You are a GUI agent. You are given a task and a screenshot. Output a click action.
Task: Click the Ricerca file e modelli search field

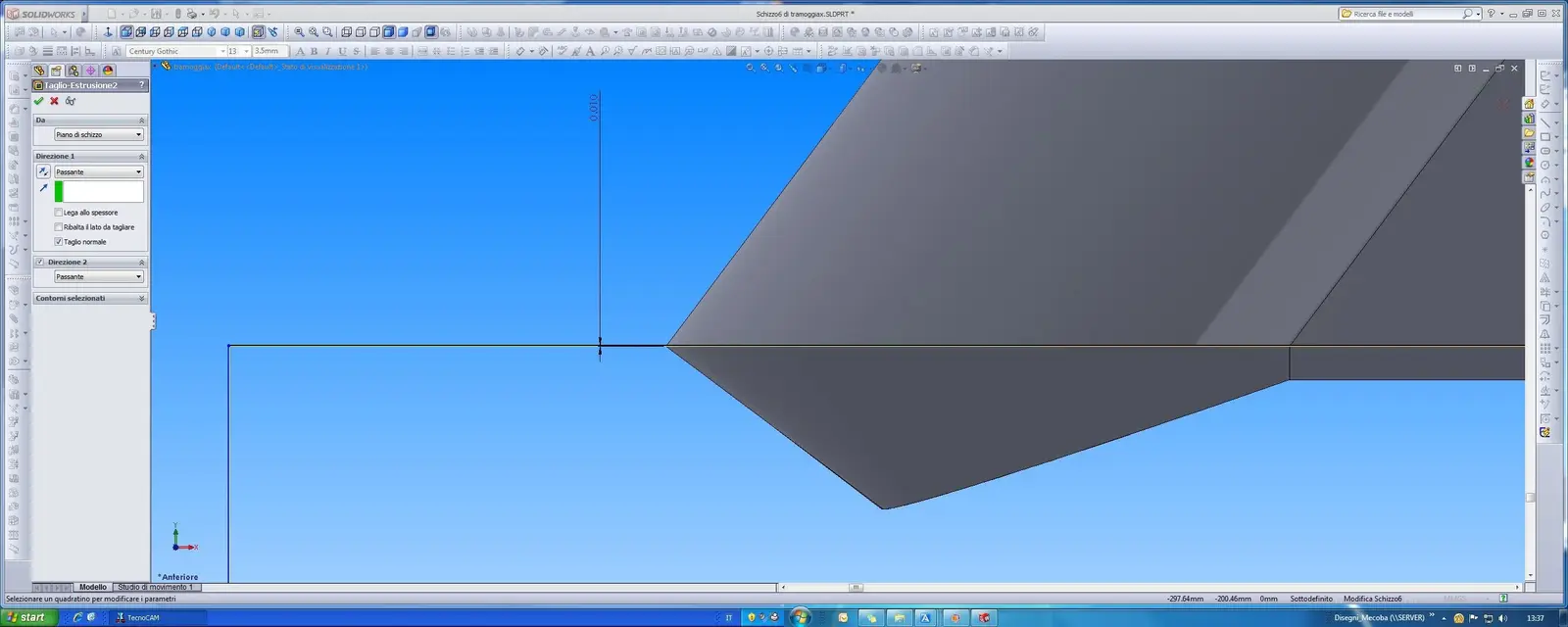click(x=1407, y=14)
